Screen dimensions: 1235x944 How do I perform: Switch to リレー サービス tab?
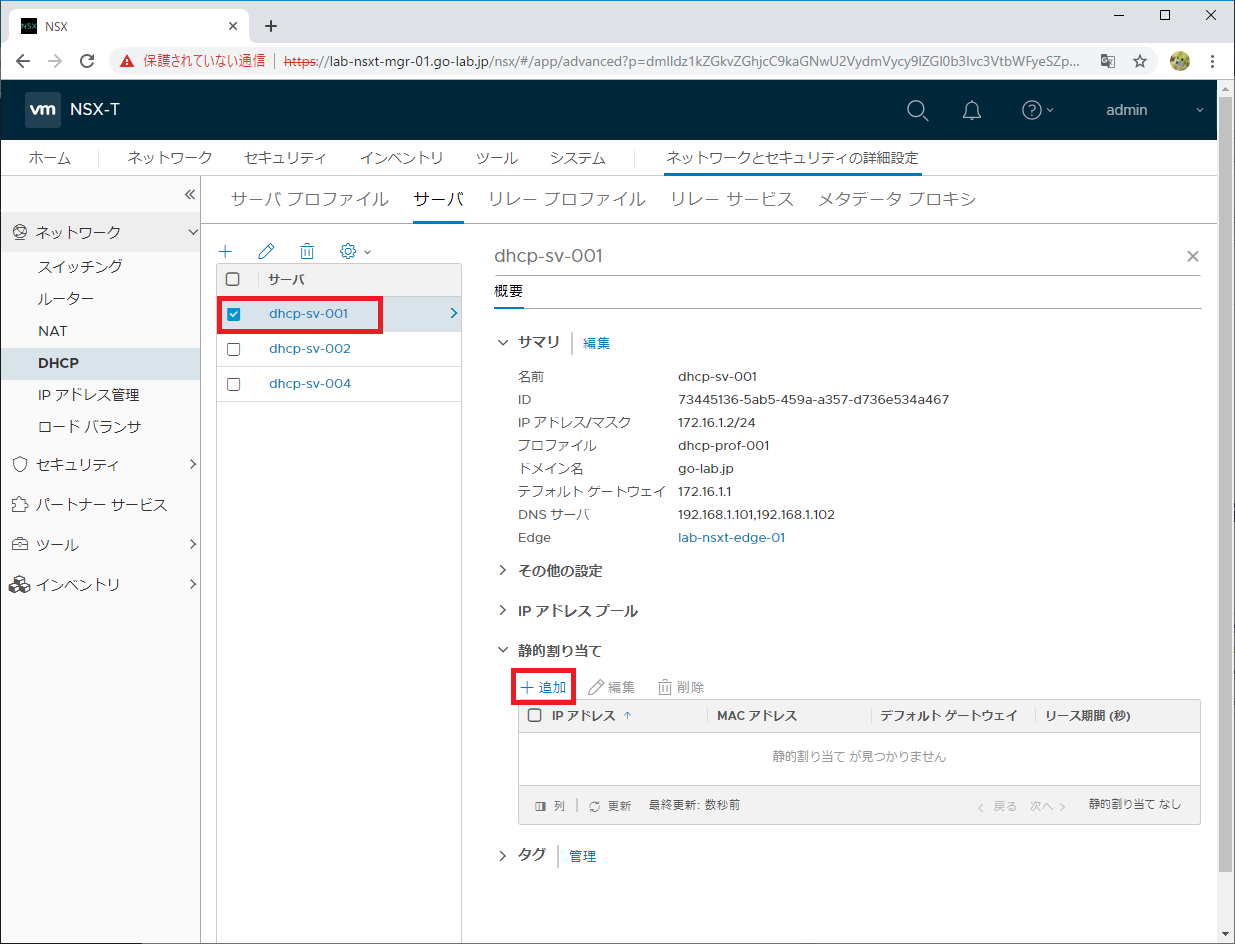pos(732,199)
